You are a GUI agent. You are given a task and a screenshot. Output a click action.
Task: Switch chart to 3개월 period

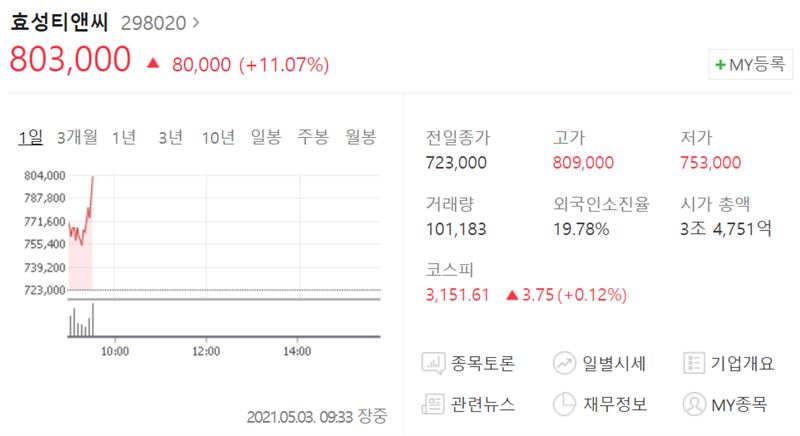coord(77,138)
